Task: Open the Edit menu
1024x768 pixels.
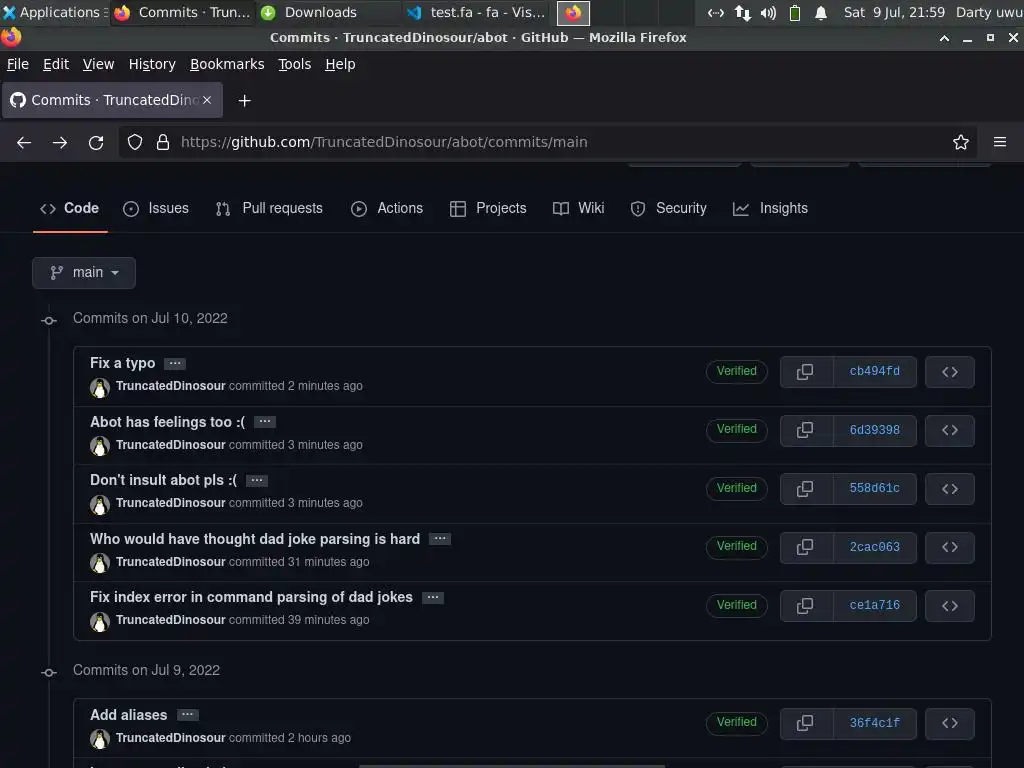Action: (56, 64)
